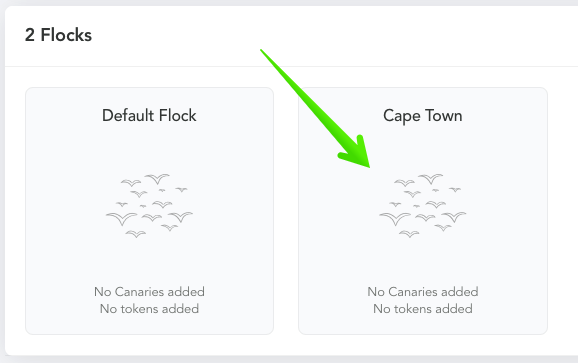Click the bottommost bird in Cape Town icon

coord(409,234)
